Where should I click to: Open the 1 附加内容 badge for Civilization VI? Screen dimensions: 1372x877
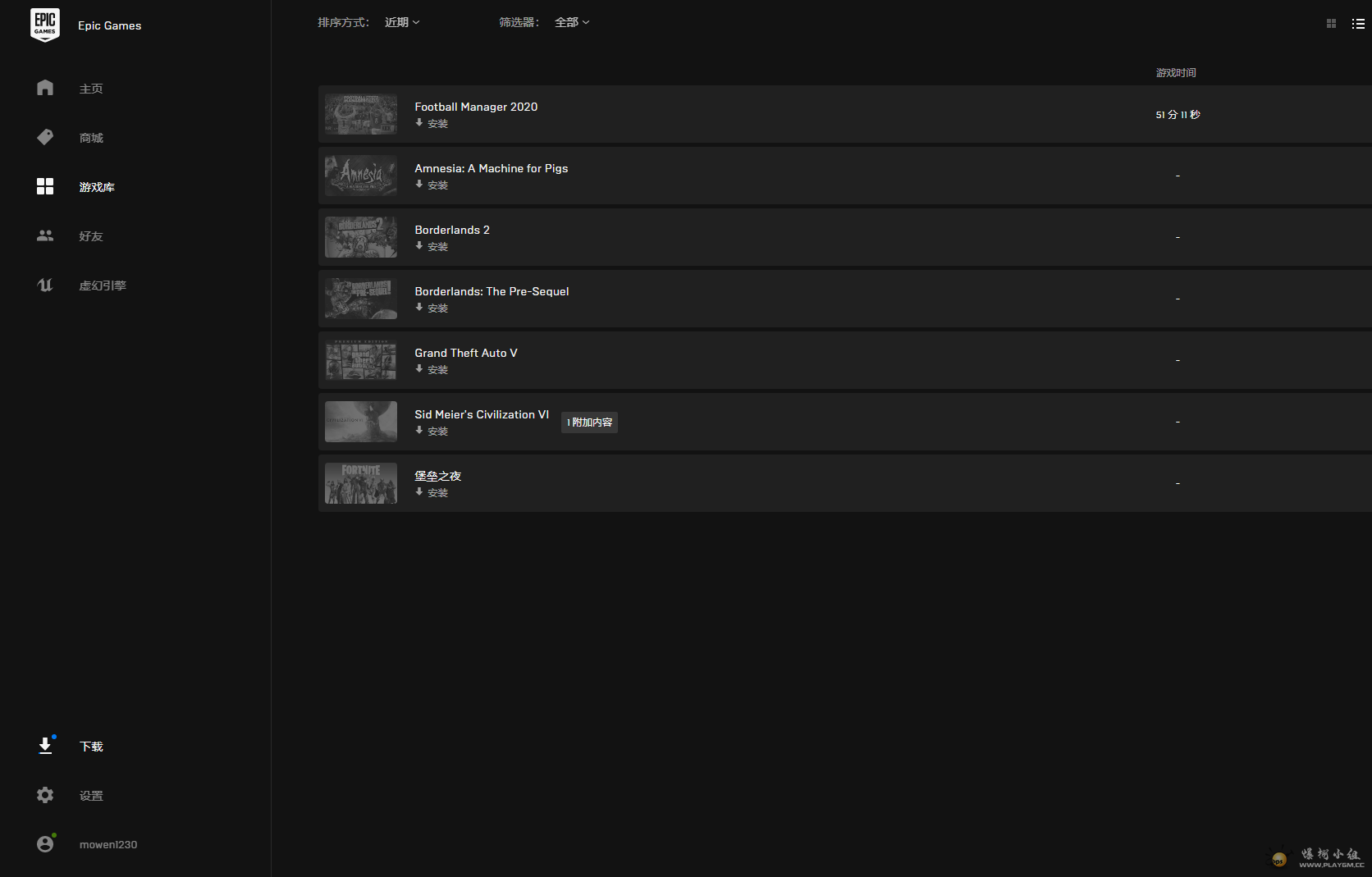tap(589, 423)
